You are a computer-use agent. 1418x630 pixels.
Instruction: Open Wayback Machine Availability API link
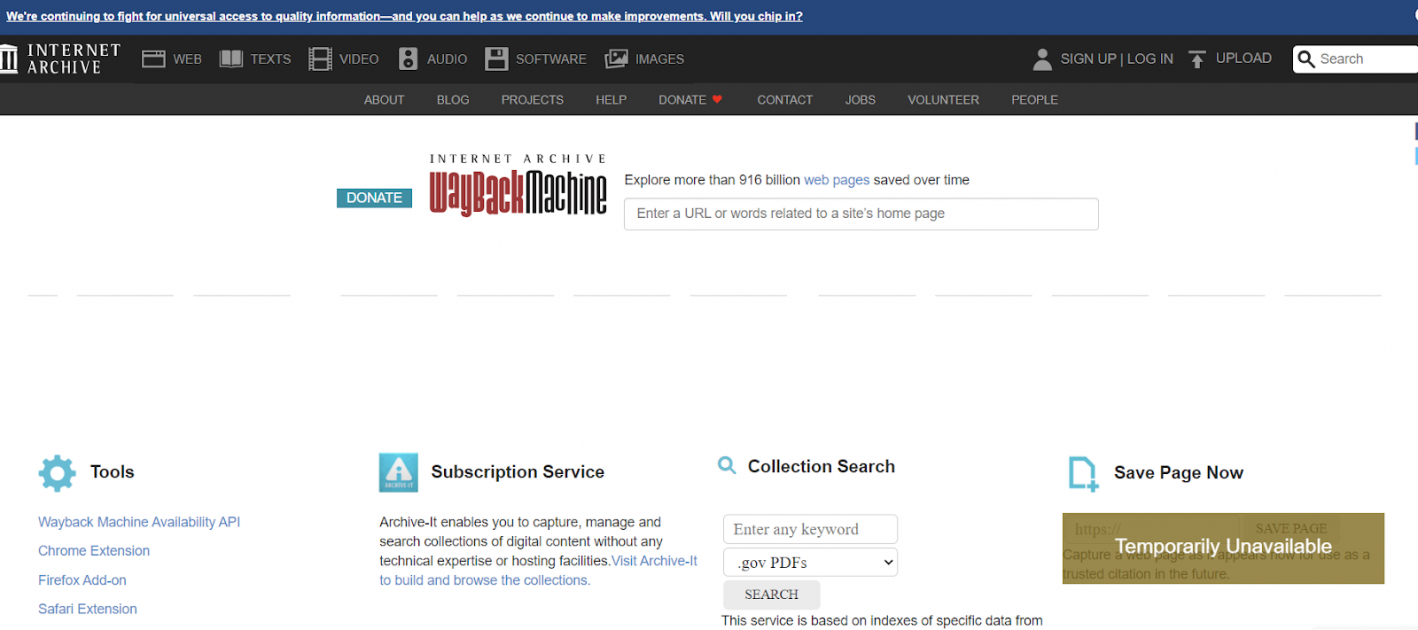[x=139, y=522]
